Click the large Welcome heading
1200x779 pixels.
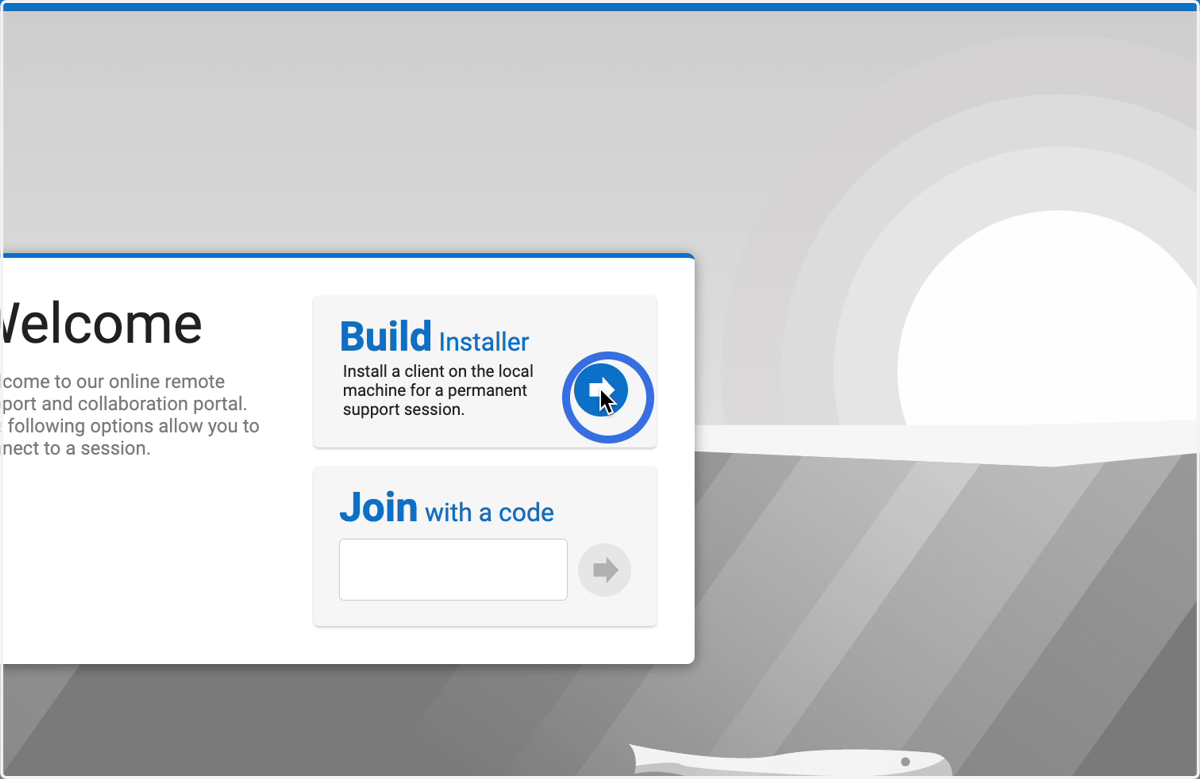tap(100, 323)
